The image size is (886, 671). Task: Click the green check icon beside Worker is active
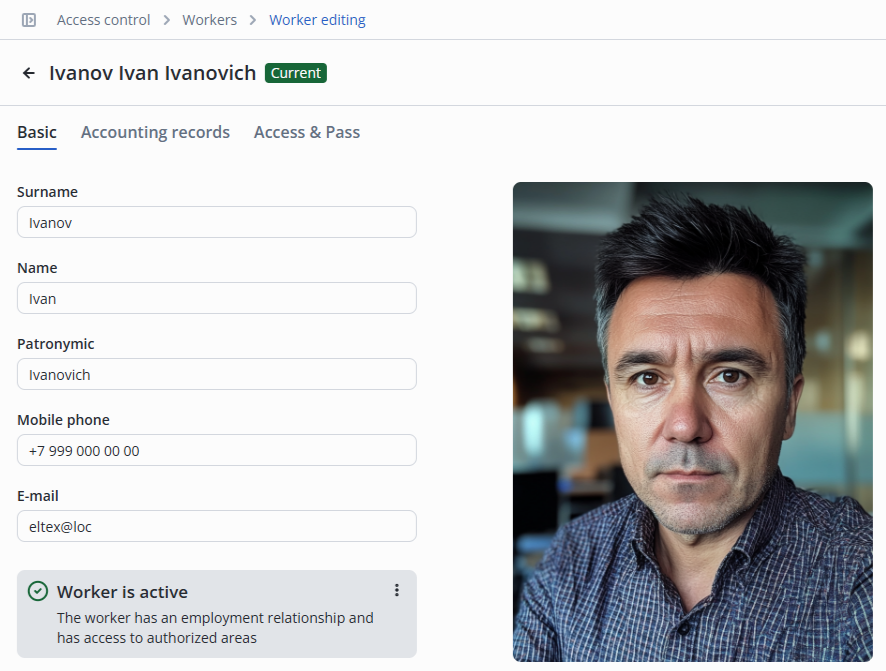[38, 591]
